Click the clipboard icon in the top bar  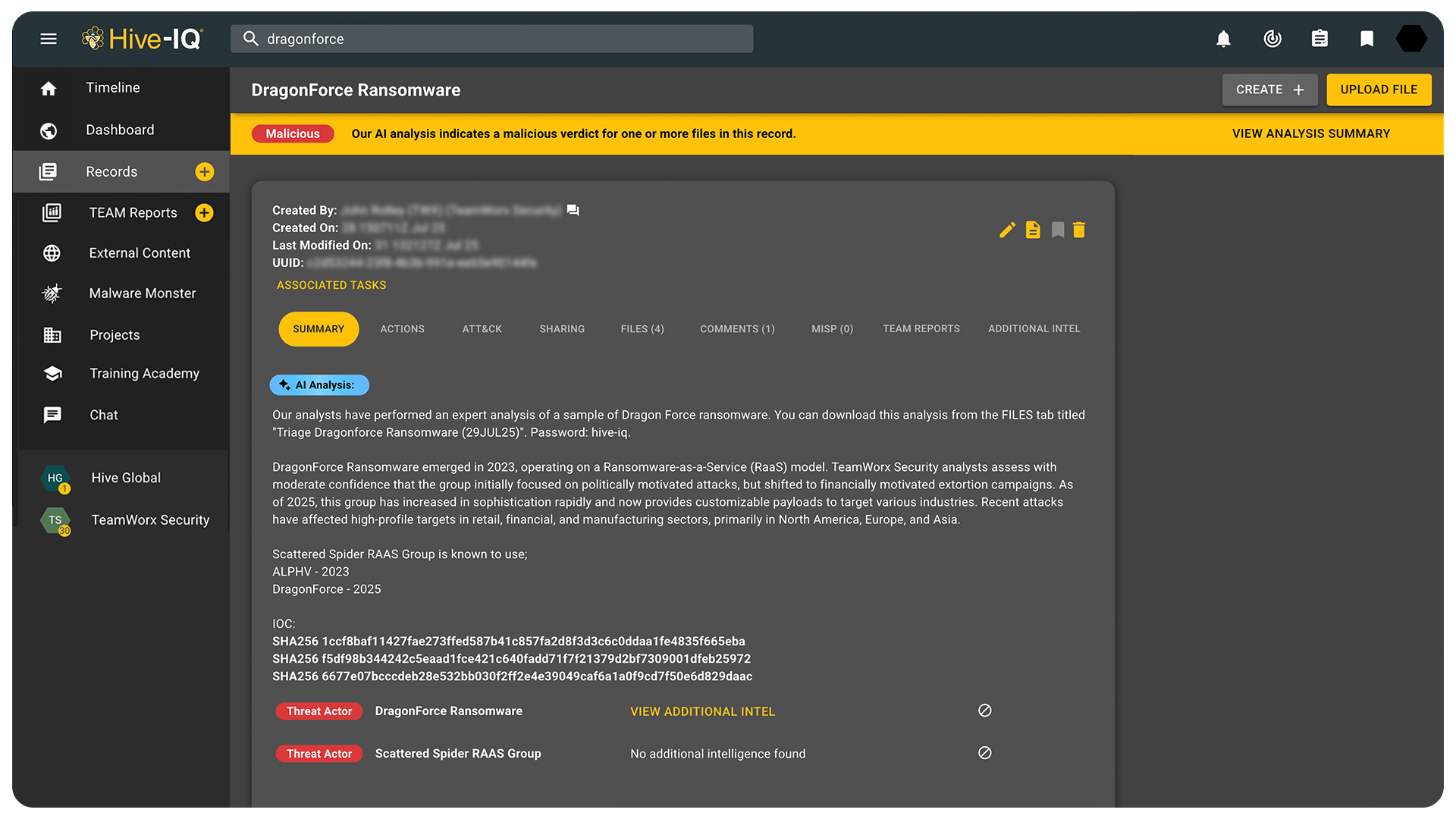pos(1319,38)
